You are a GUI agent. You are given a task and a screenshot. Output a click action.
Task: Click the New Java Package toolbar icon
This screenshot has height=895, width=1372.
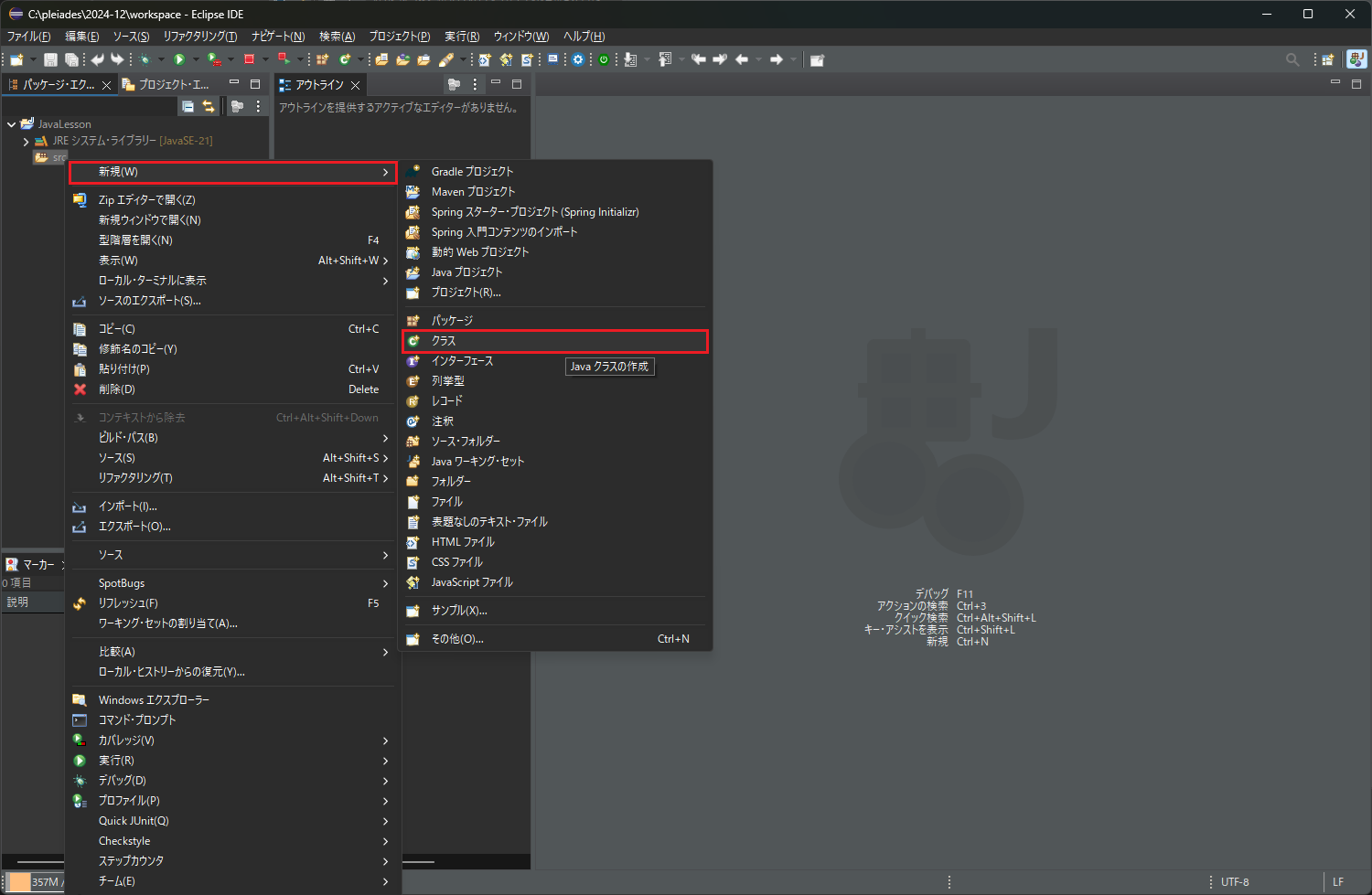322,59
